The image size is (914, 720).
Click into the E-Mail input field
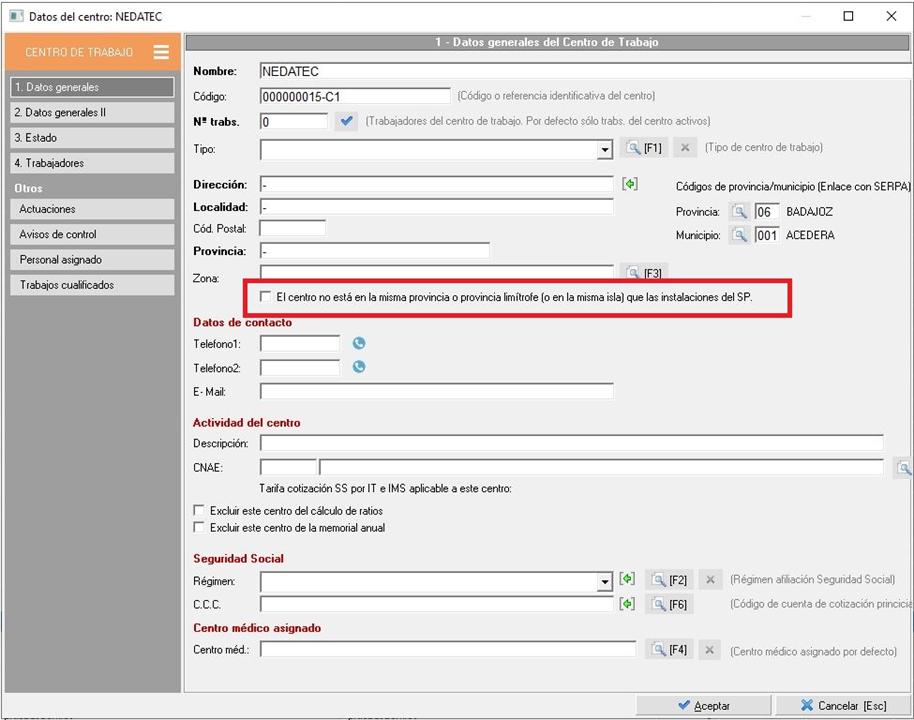436,391
